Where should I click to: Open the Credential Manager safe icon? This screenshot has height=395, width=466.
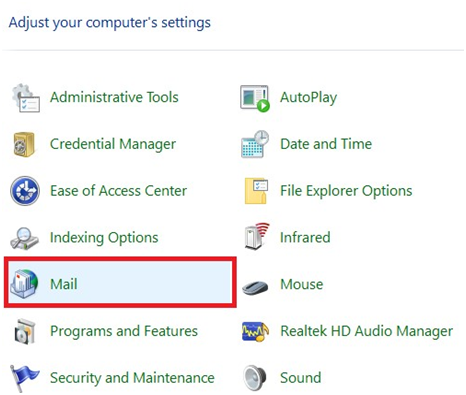tap(24, 144)
